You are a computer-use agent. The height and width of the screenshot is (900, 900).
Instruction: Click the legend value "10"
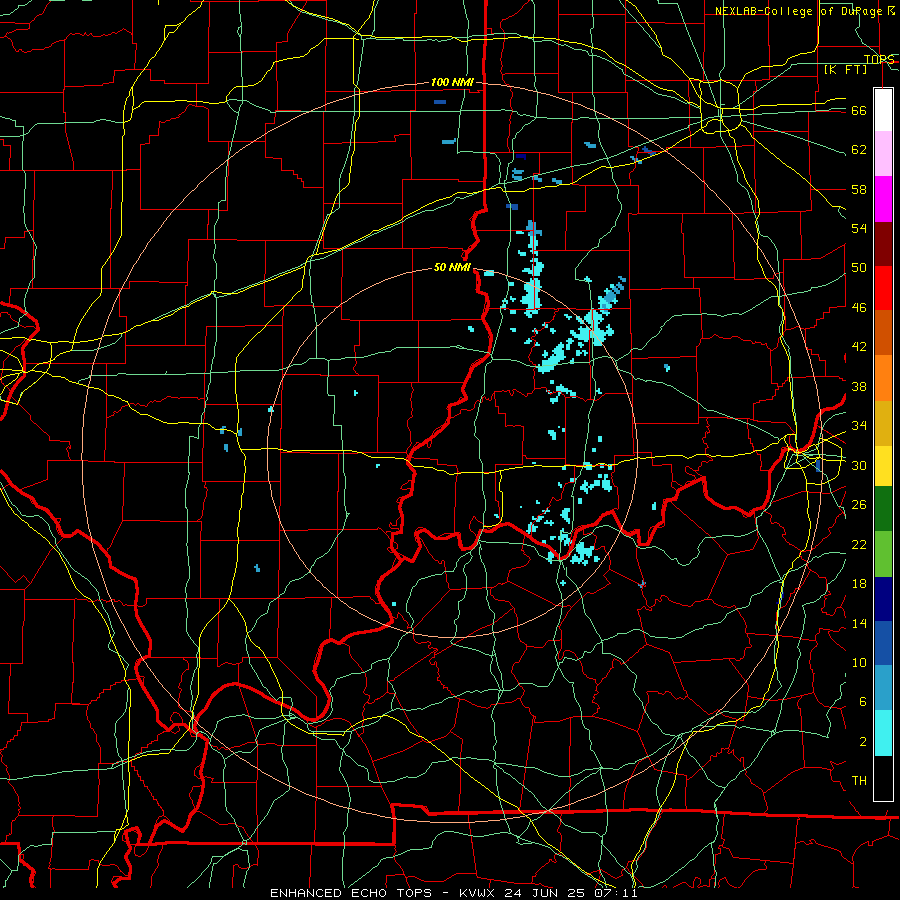(859, 662)
